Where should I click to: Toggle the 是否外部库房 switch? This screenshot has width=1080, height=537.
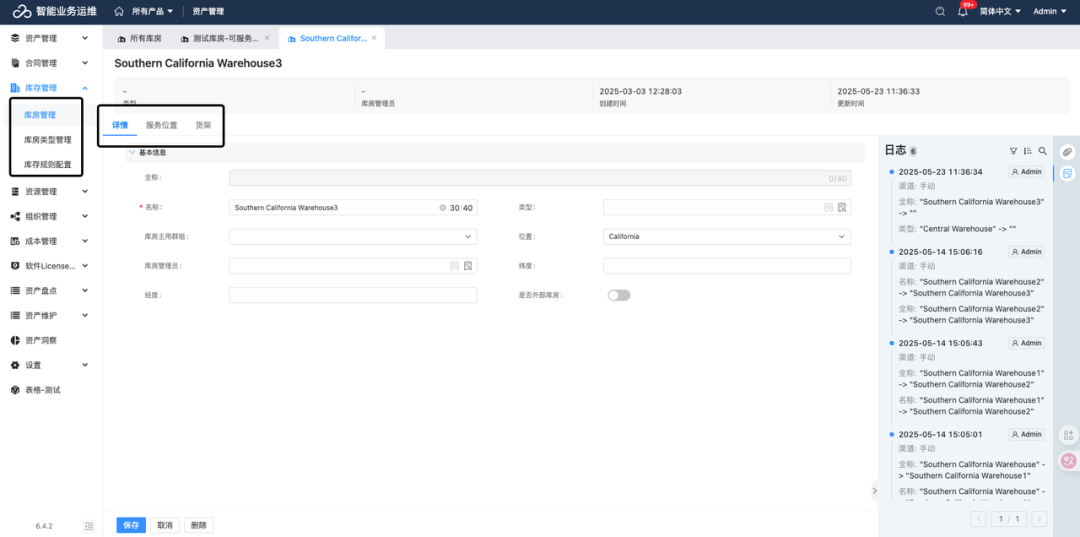click(x=619, y=295)
